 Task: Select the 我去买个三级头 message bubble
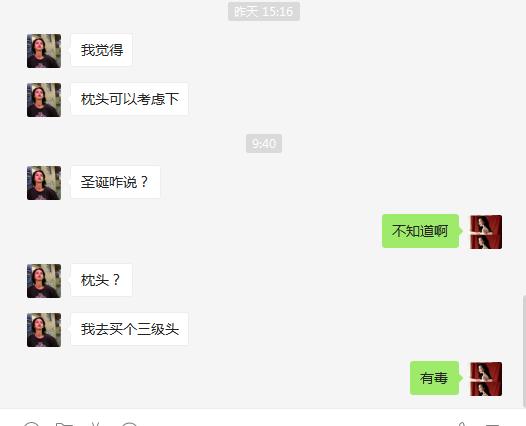129,329
